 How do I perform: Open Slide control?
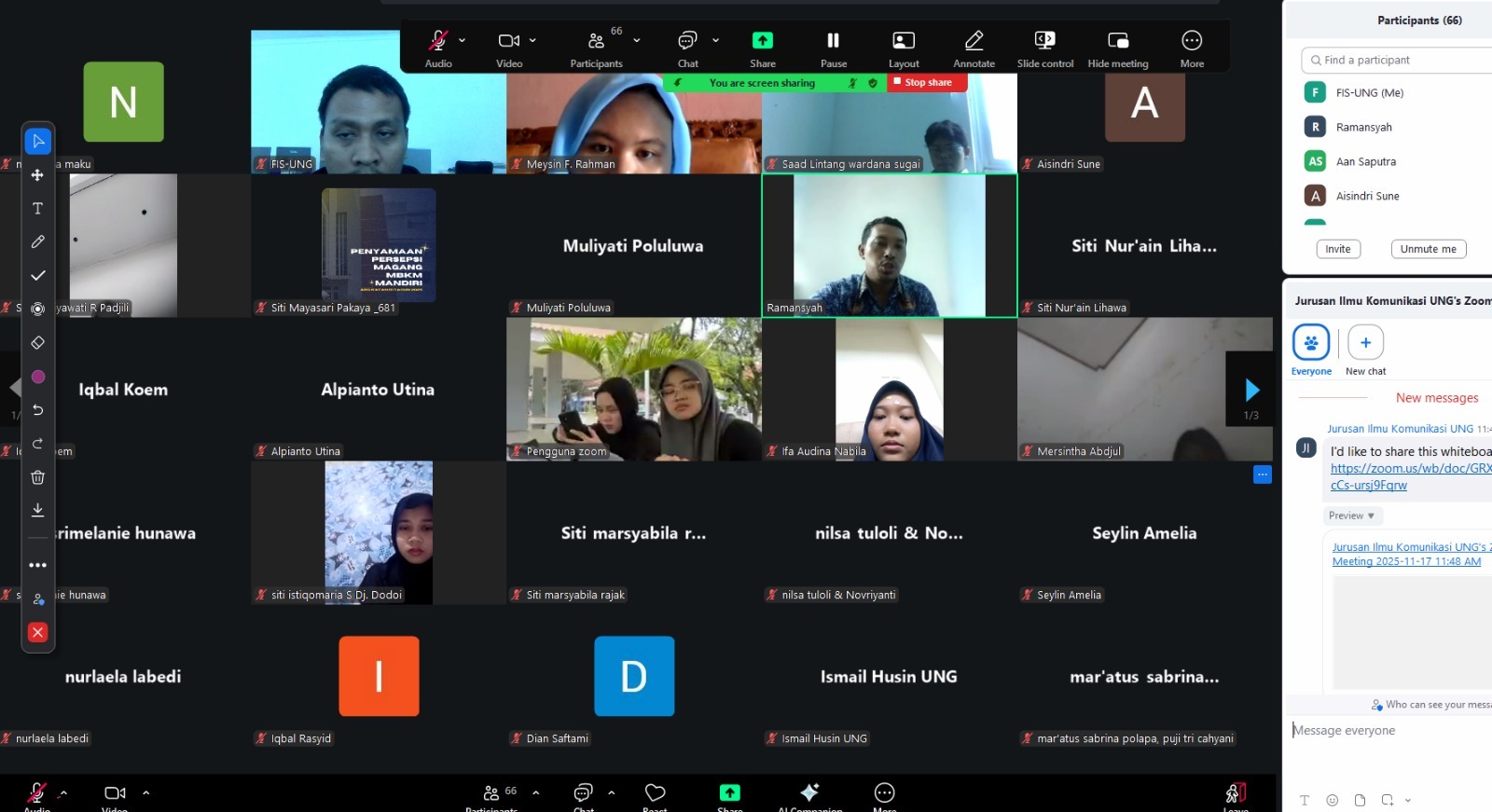(1045, 48)
